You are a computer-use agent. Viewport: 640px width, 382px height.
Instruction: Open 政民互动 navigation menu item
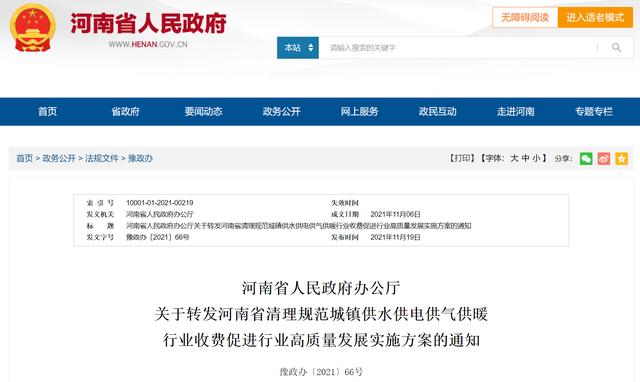[x=438, y=111]
